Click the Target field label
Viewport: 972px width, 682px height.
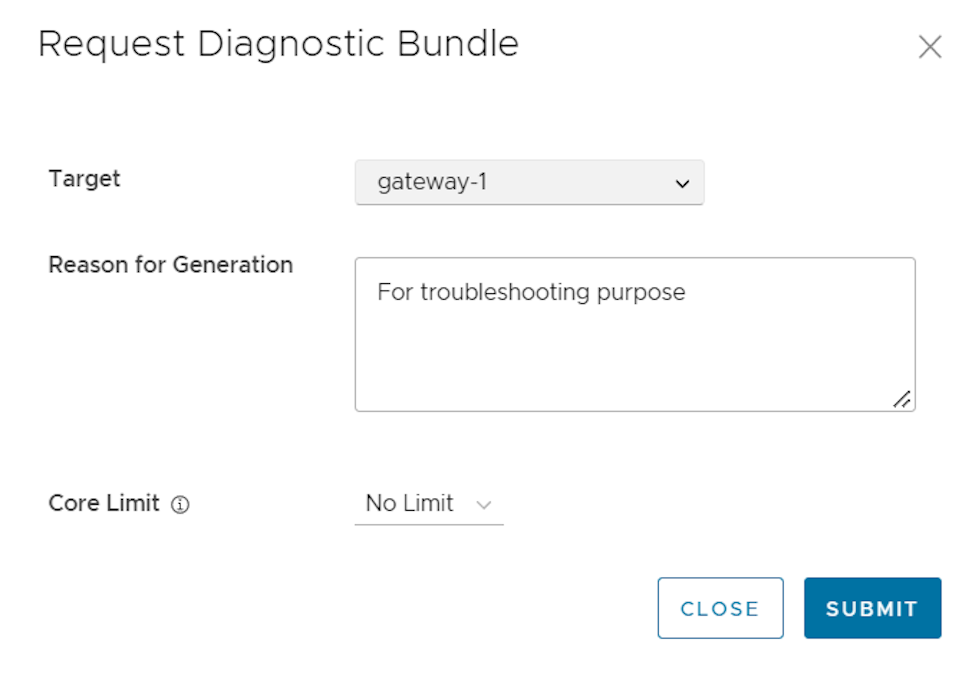coord(84,179)
